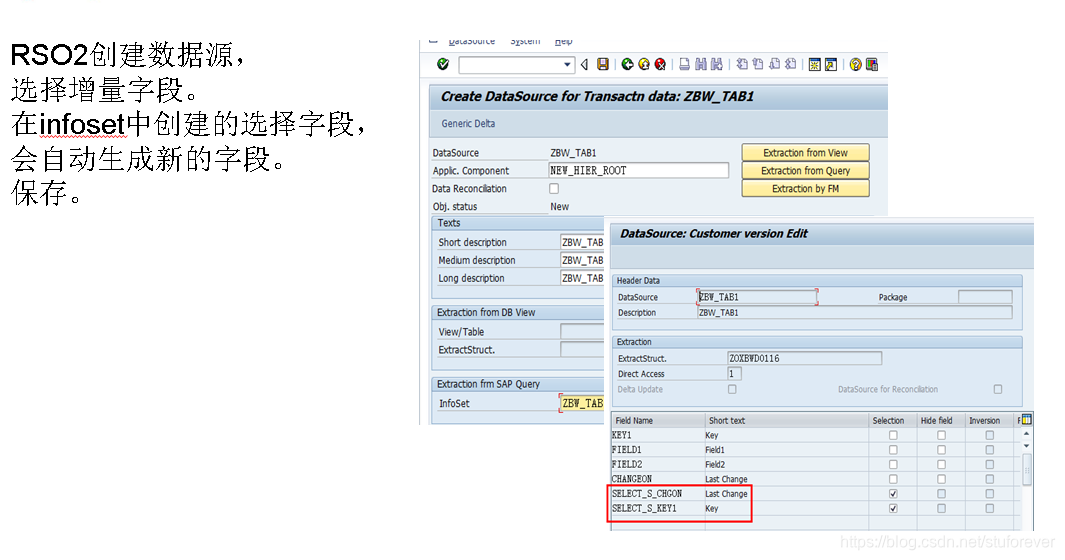The height and width of the screenshot is (560, 1065).
Task: Click the table settings icon
Action: tap(1026, 420)
